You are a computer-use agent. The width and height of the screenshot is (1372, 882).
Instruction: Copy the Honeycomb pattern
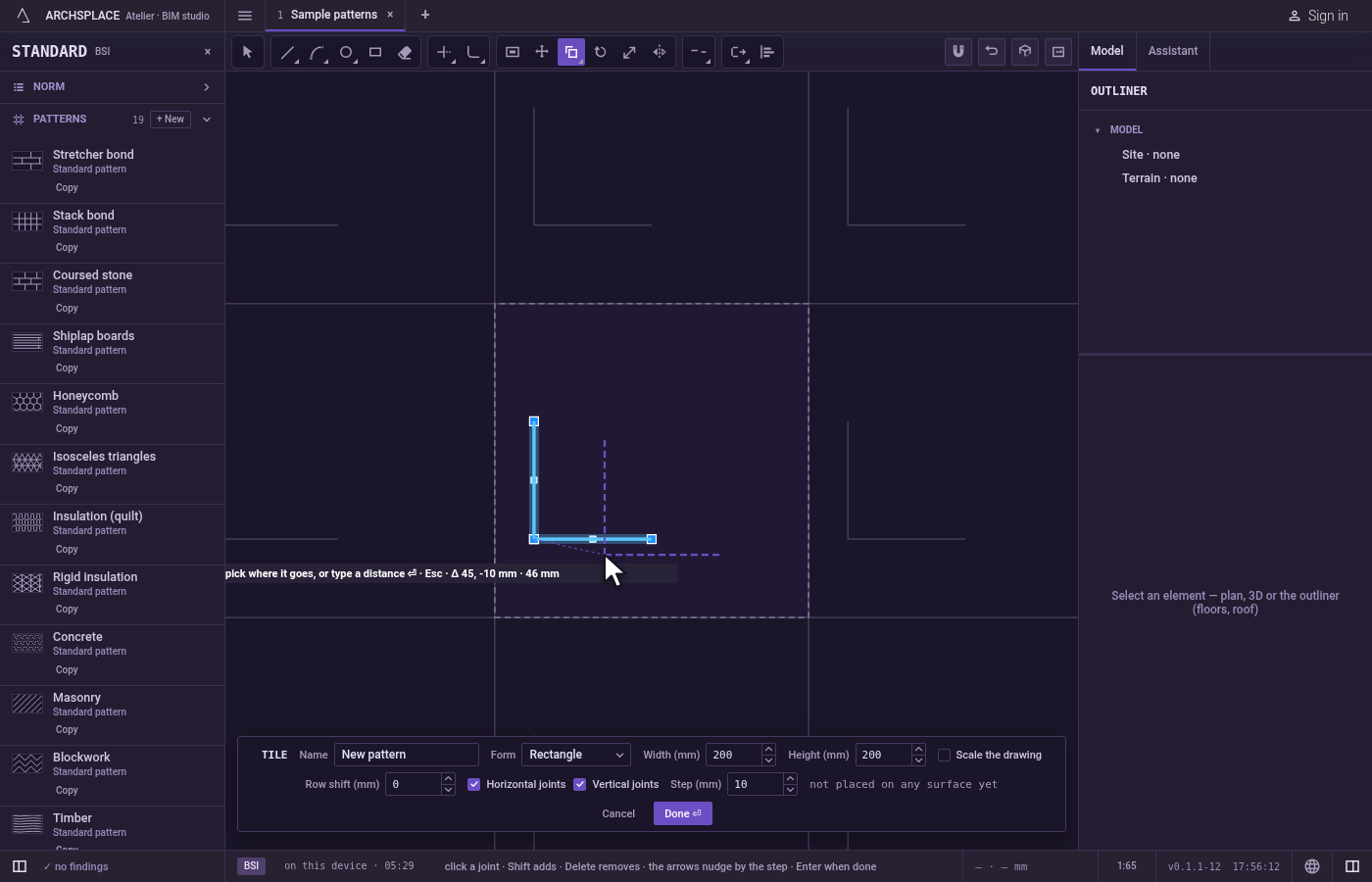click(67, 429)
